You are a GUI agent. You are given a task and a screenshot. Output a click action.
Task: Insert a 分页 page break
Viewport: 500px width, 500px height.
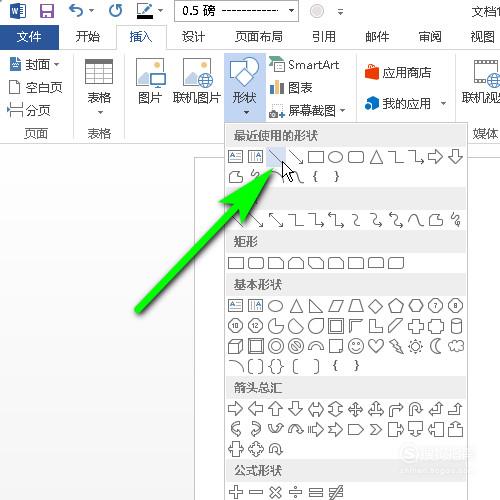29,110
